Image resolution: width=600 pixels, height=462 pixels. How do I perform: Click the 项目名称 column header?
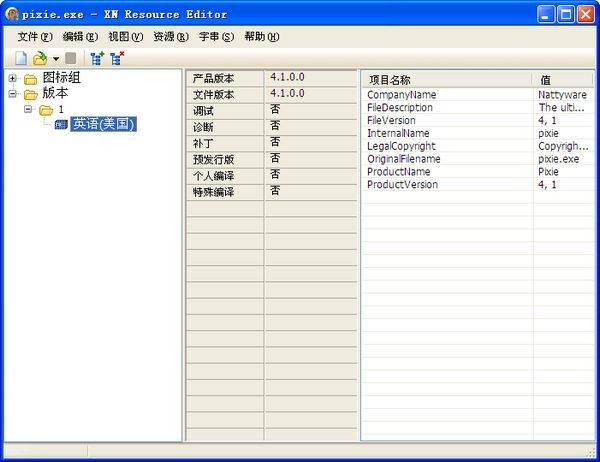(447, 80)
